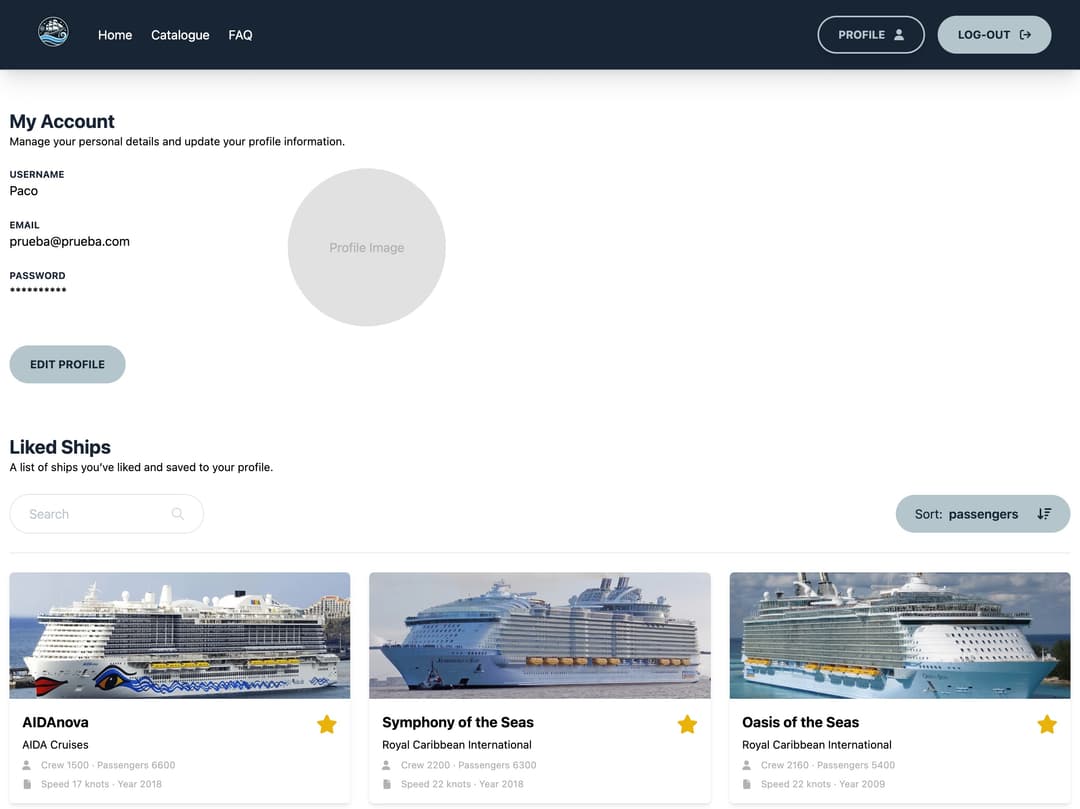Click the crew person icon on AIDAnova card
Viewport: 1080px width, 809px height.
click(27, 765)
